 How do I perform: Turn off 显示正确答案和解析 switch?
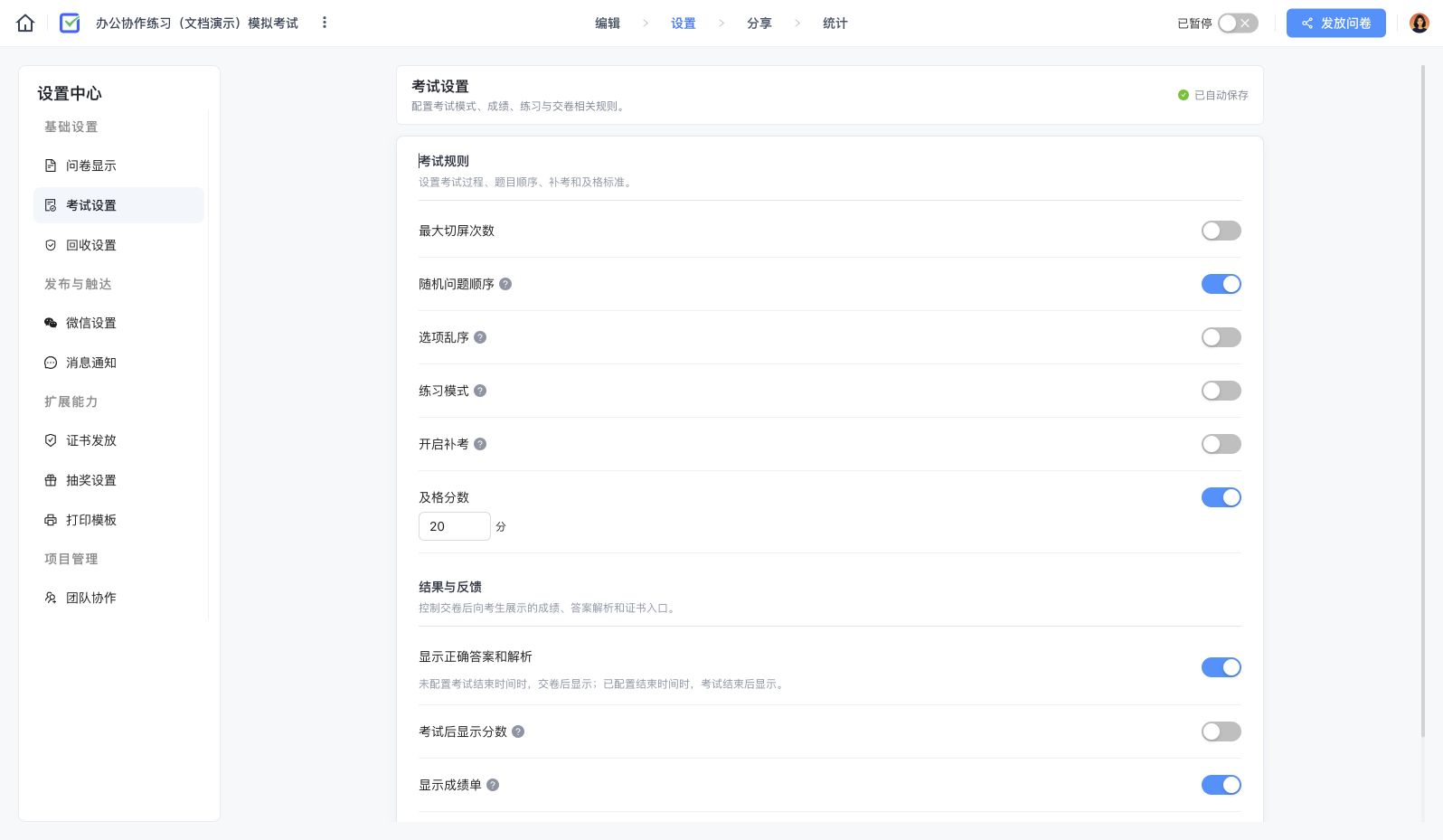point(1221,667)
